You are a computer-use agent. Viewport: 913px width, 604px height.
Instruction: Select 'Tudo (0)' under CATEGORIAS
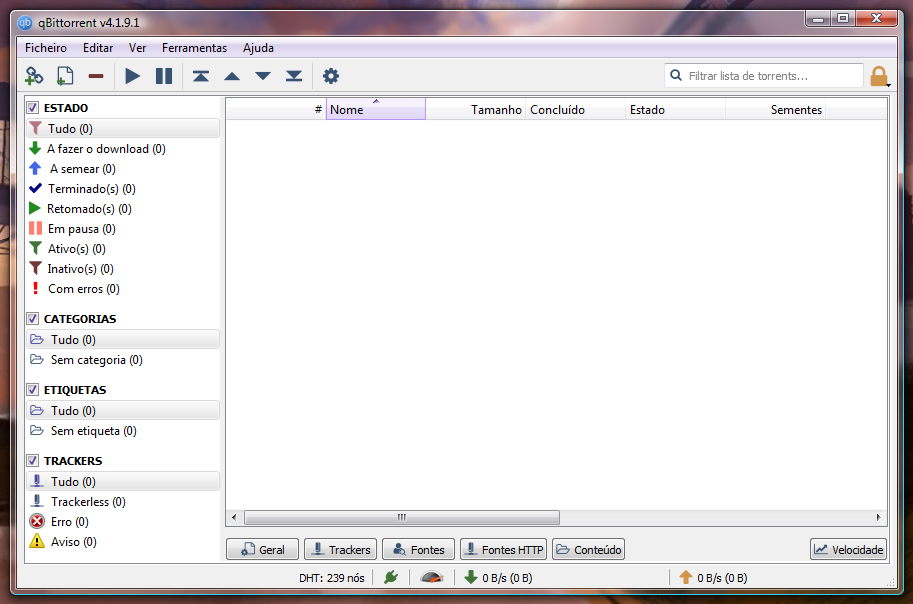pyautogui.click(x=123, y=340)
